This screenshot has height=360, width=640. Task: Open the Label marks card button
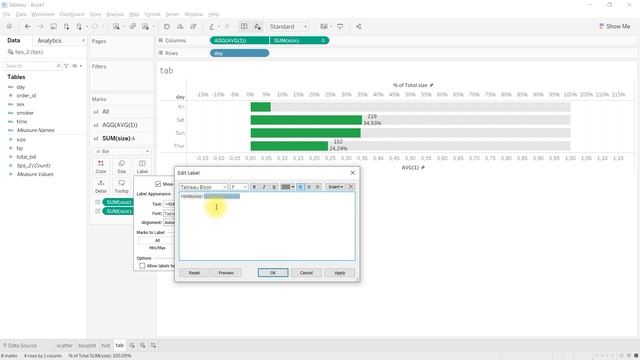click(142, 167)
